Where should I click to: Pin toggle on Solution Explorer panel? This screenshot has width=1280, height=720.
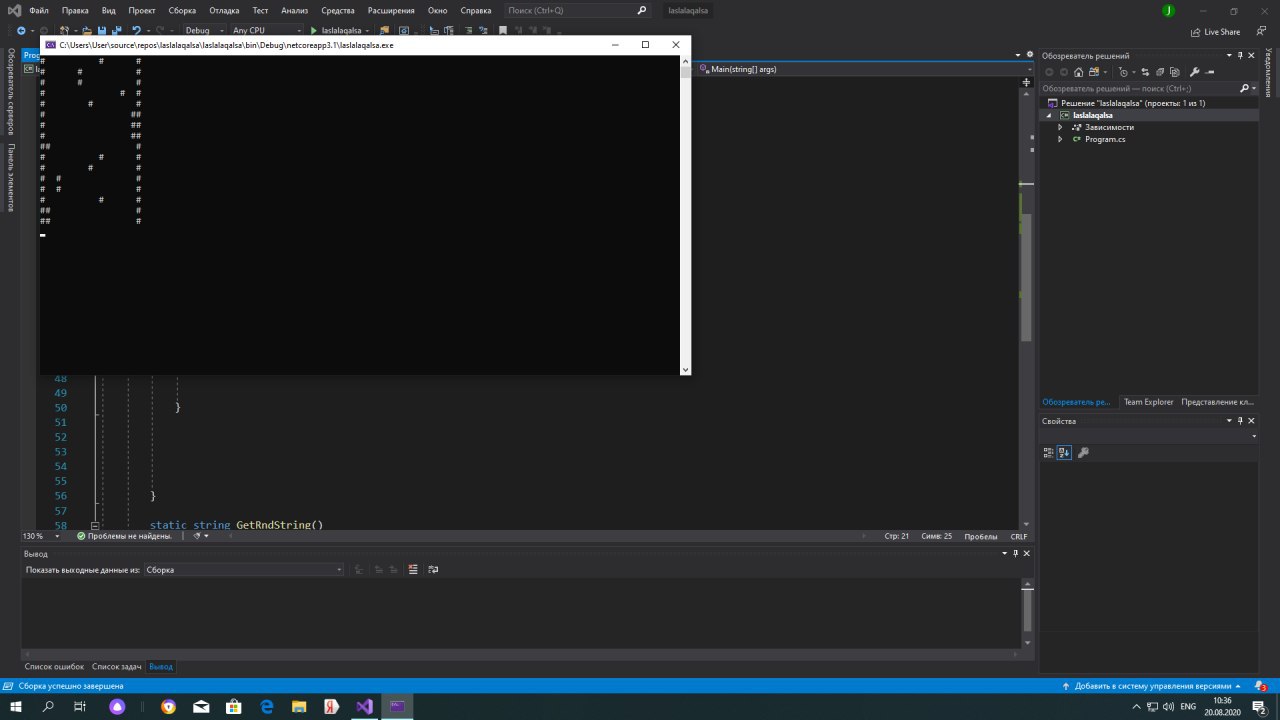(x=1240, y=56)
